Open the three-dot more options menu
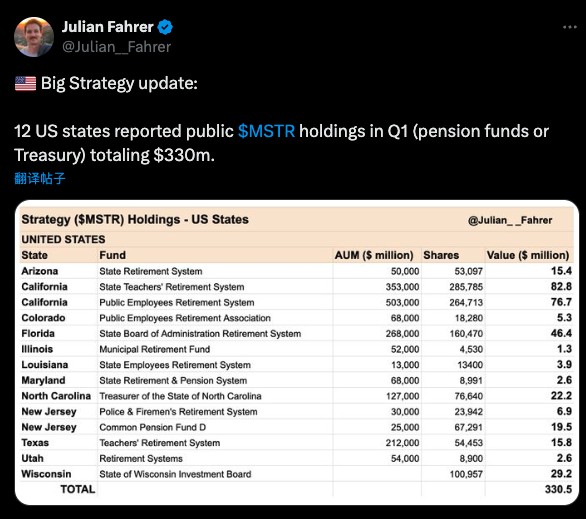Screen dimensions: 586x519 [x=570, y=27]
